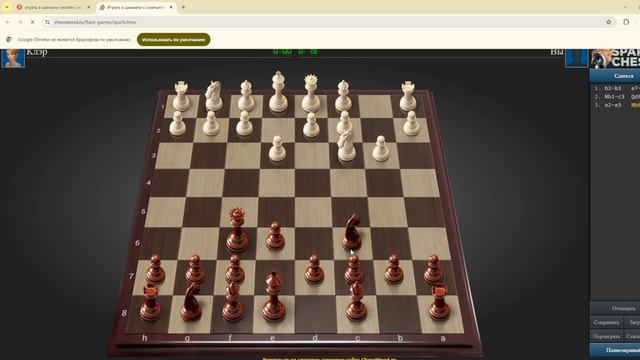This screenshot has height=360, width=640.
Task: Save game with 'Сохранить' button
Action: click(606, 322)
